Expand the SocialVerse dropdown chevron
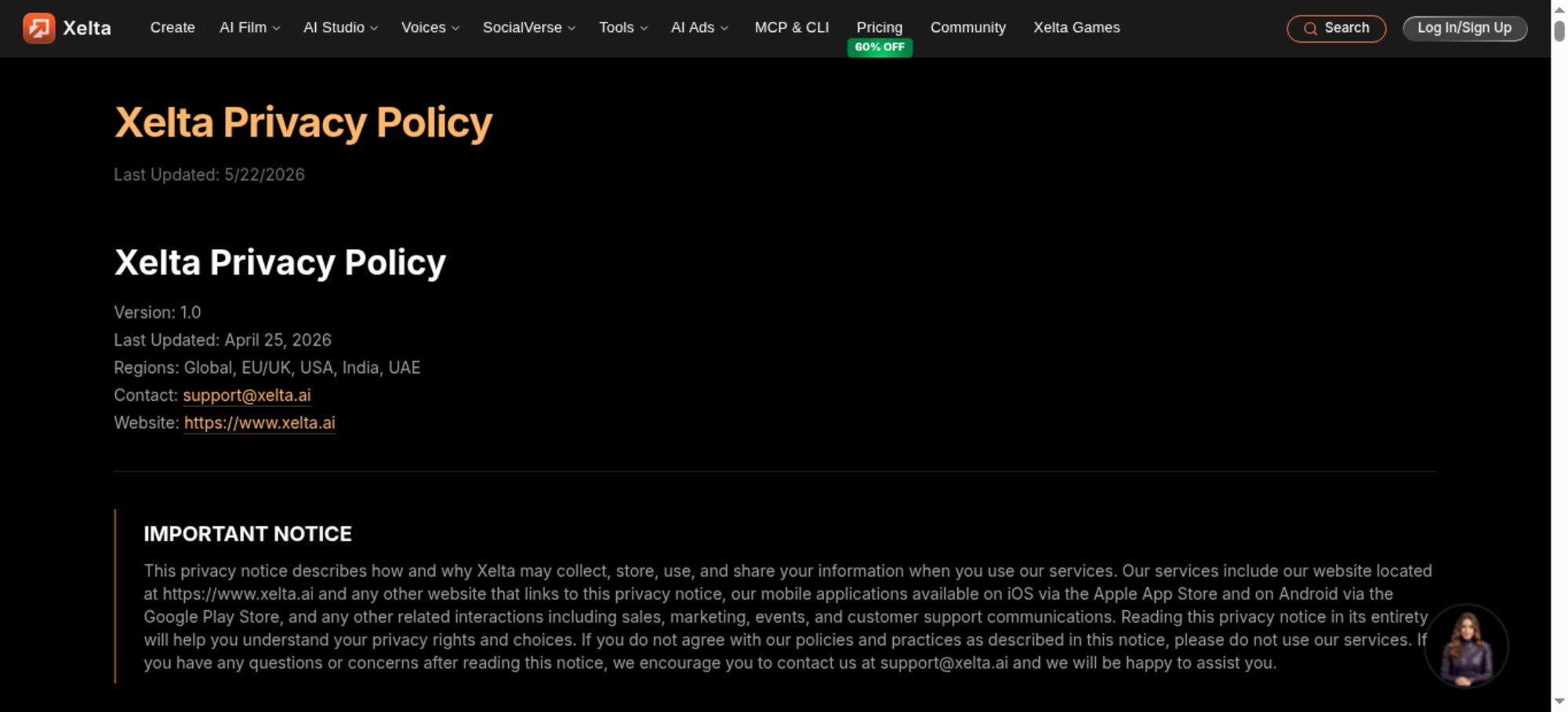This screenshot has width=1568, height=712. click(572, 28)
